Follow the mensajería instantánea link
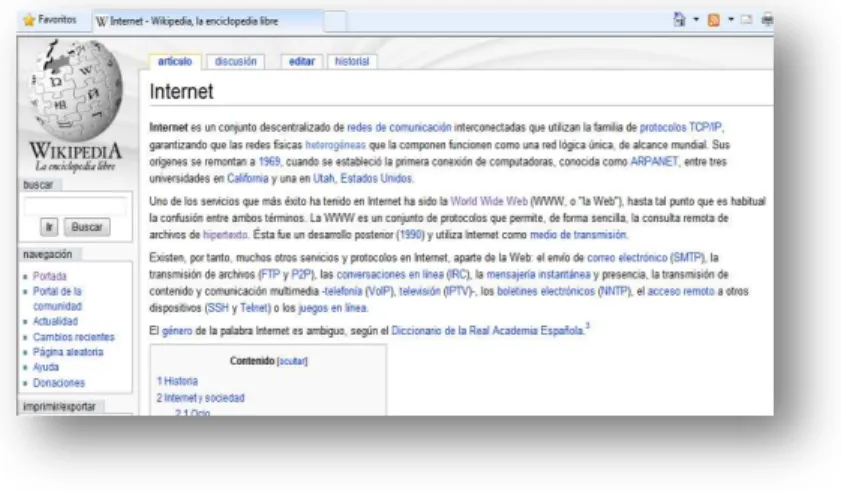This screenshot has height=492, width=841. pyautogui.click(x=538, y=275)
